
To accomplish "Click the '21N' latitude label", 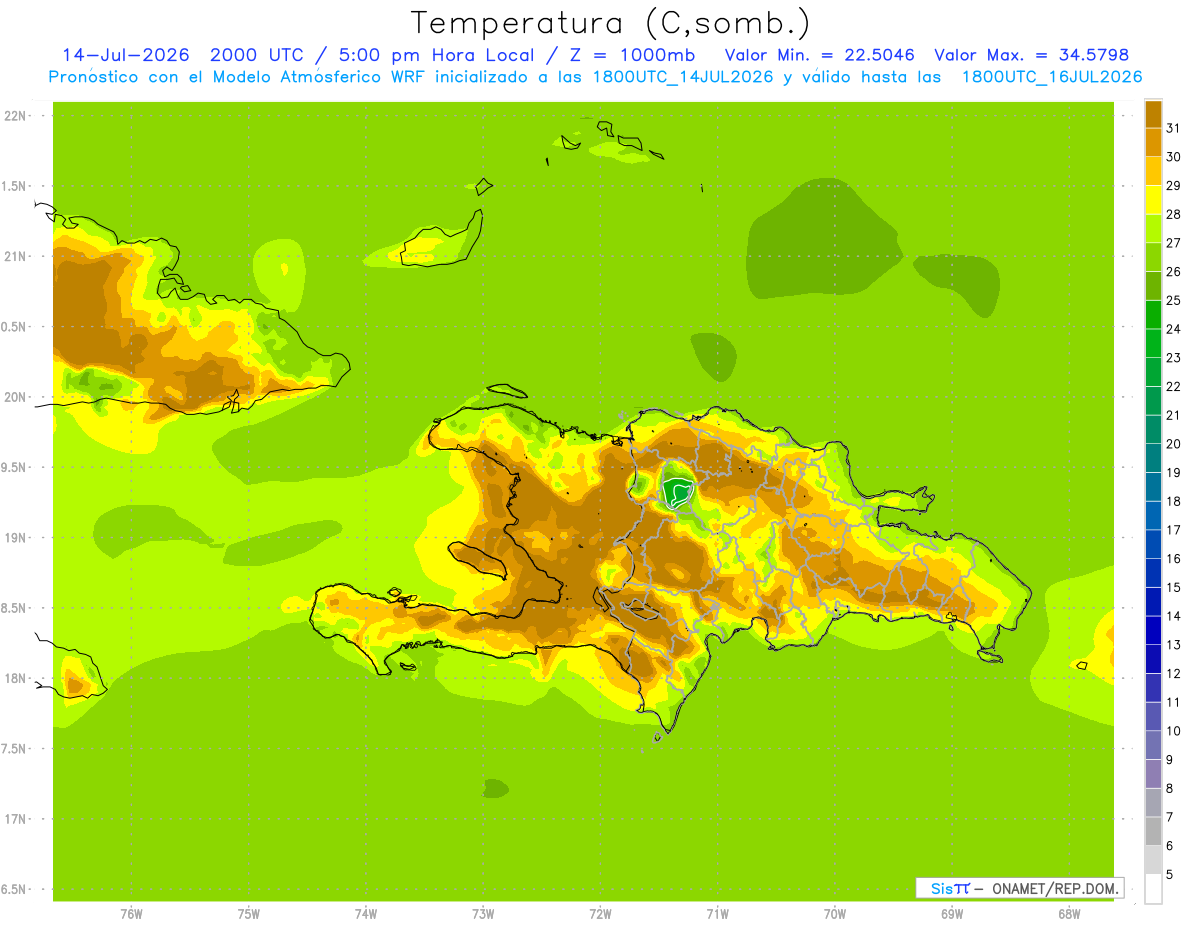I will coord(15,257).
